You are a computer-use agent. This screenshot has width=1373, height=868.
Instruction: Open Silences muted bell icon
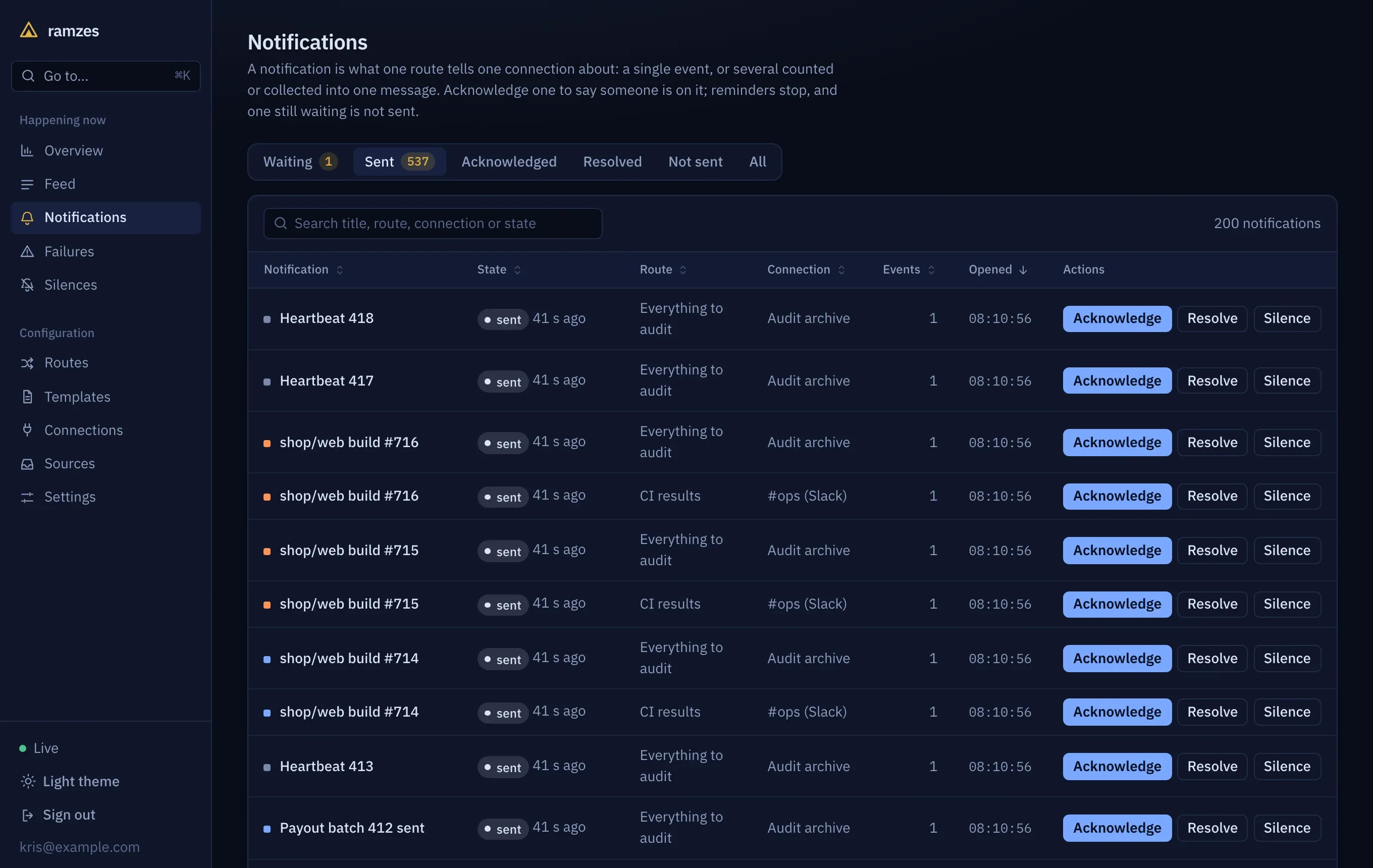click(x=27, y=285)
